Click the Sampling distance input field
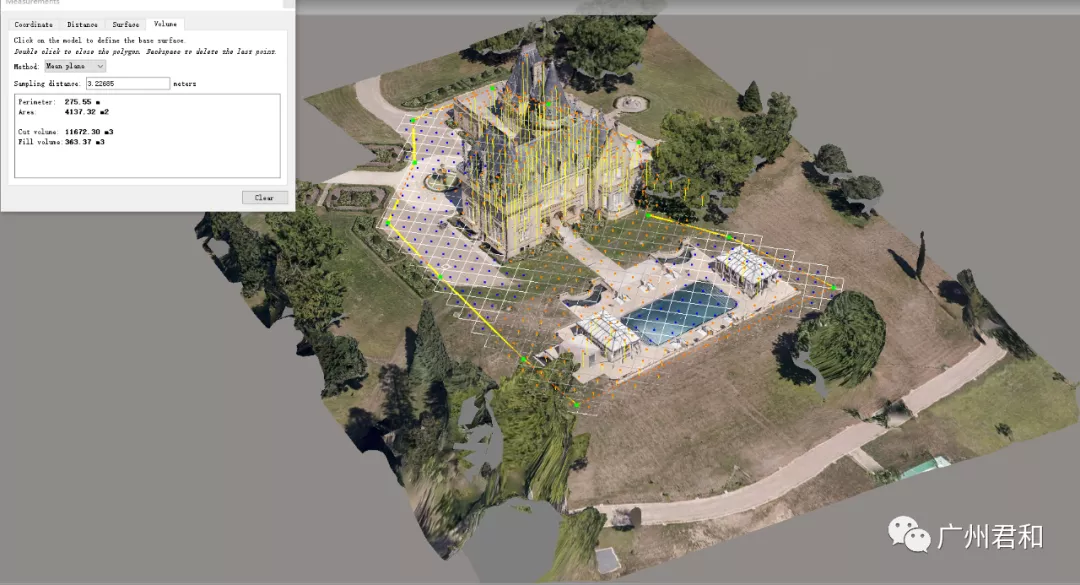Viewport: 1080px width, 585px height. (127, 83)
